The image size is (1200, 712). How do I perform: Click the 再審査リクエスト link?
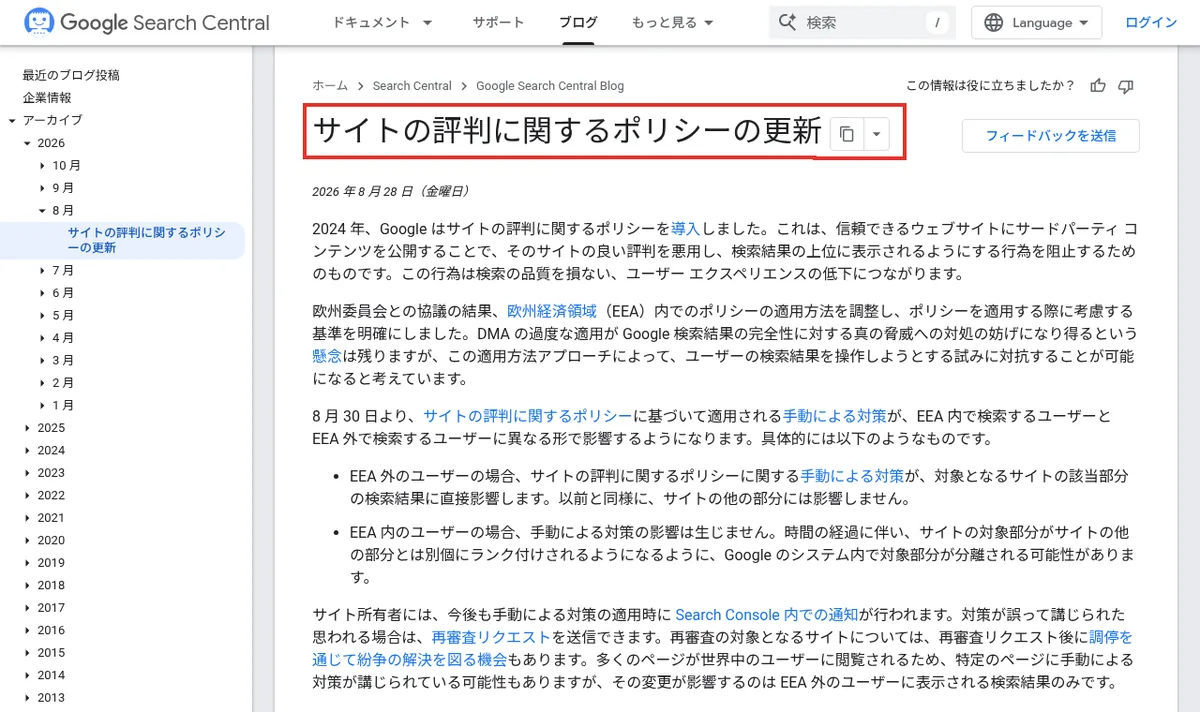click(491, 637)
